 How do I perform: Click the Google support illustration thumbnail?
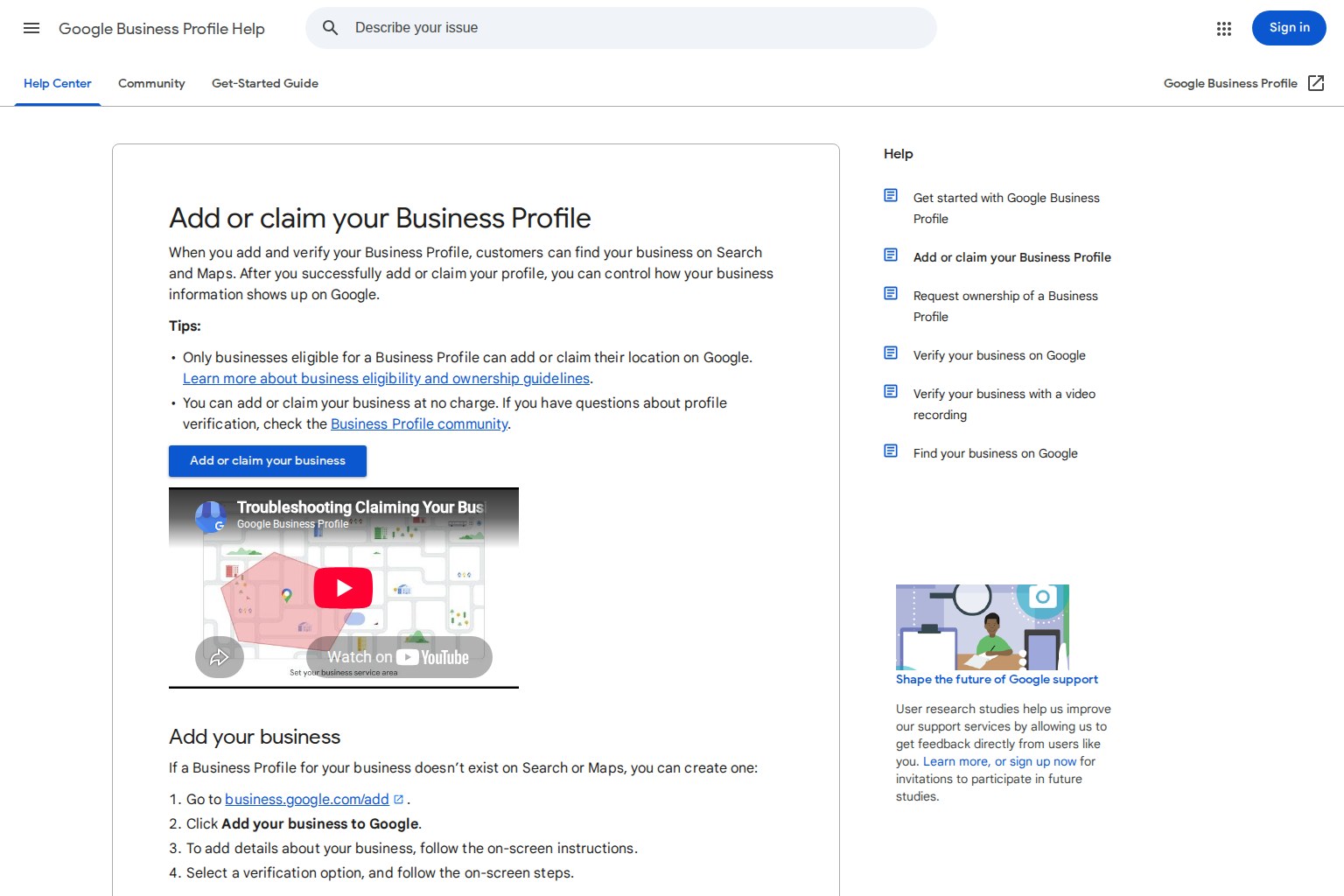tap(983, 626)
